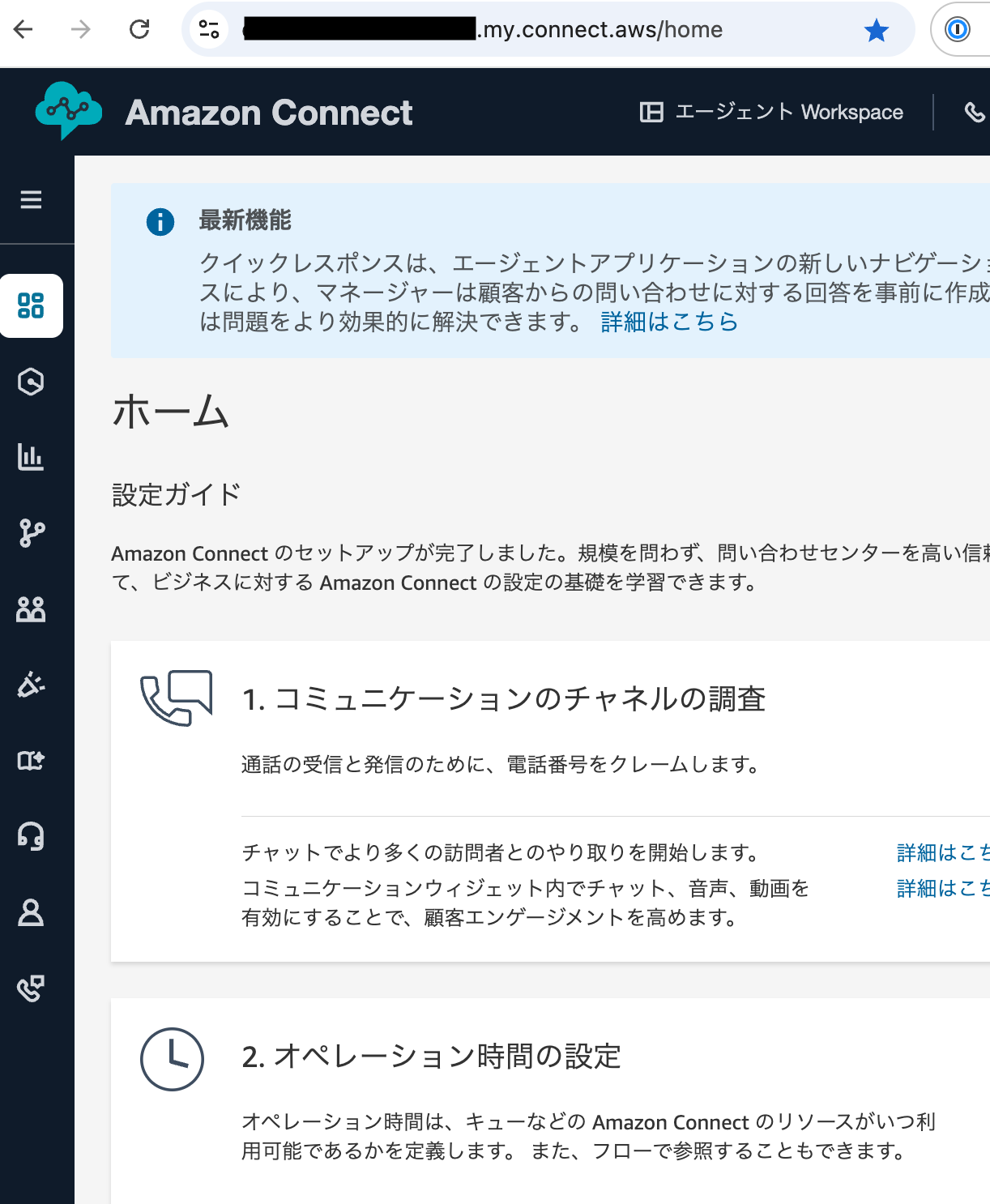990x1204 pixels.
Task: Click the 詳細はこちら link beside コミュニケーションウィジェット
Action: click(943, 888)
